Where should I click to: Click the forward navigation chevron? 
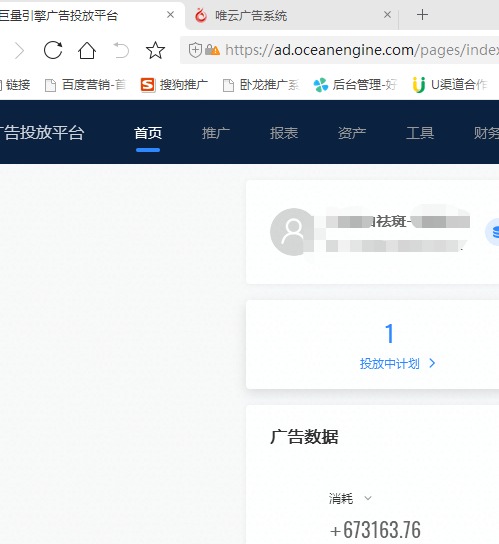(x=19, y=51)
